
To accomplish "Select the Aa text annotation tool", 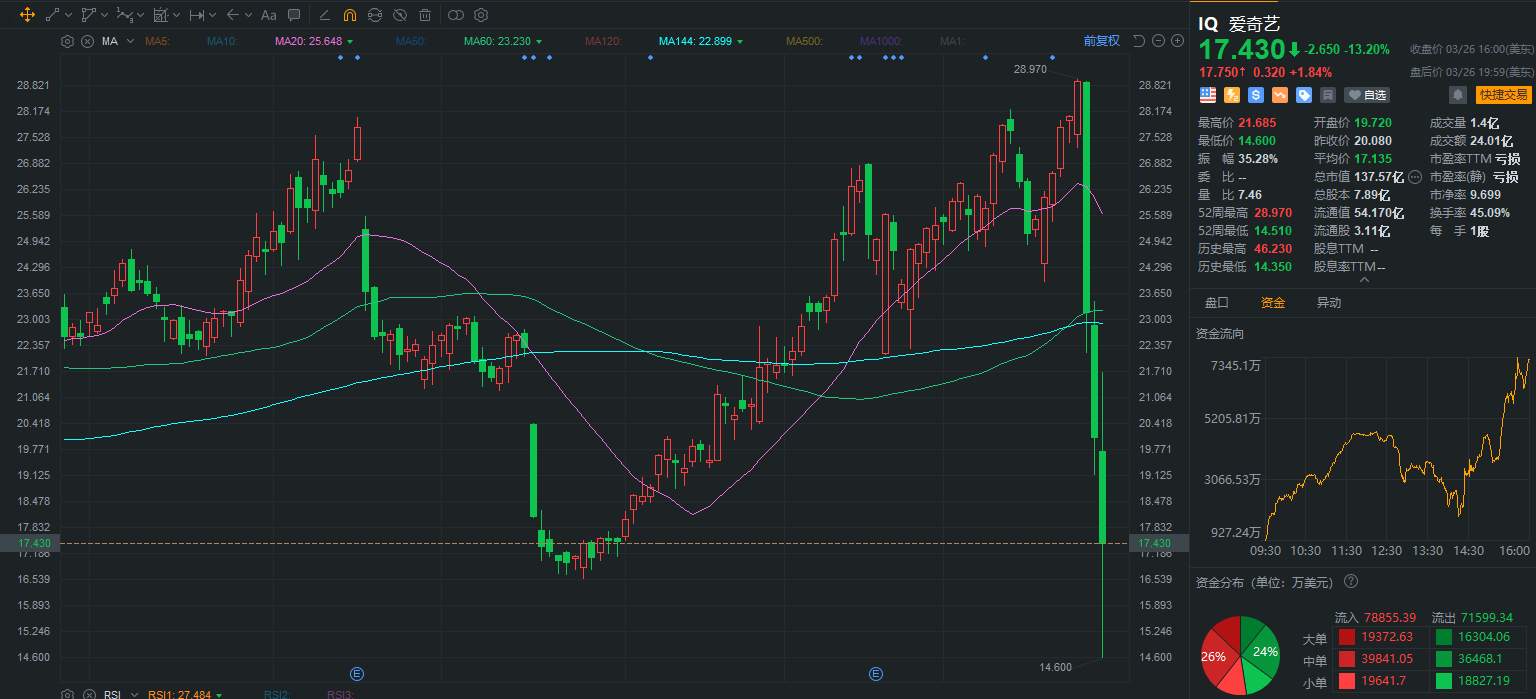I will click(x=268, y=15).
